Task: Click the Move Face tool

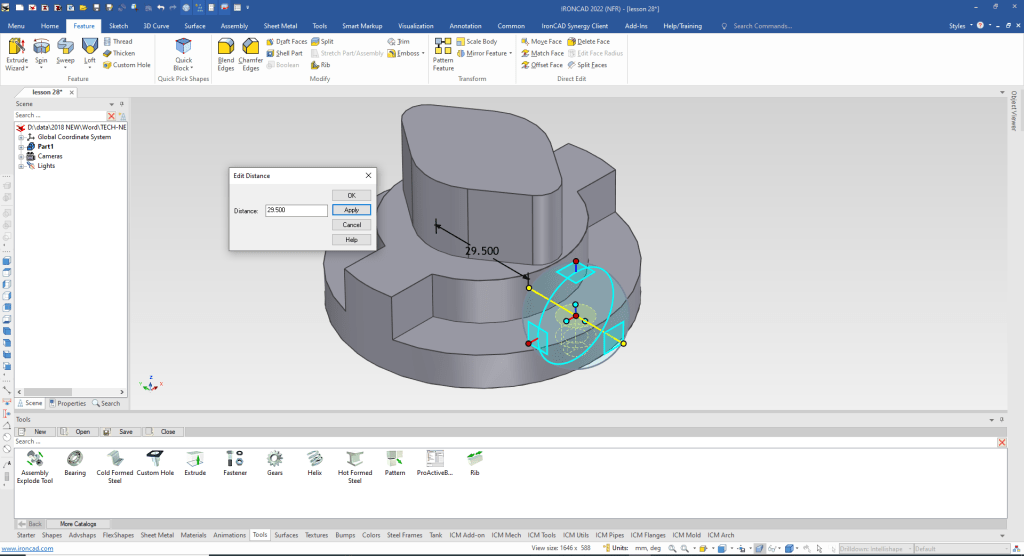Action: 541,42
